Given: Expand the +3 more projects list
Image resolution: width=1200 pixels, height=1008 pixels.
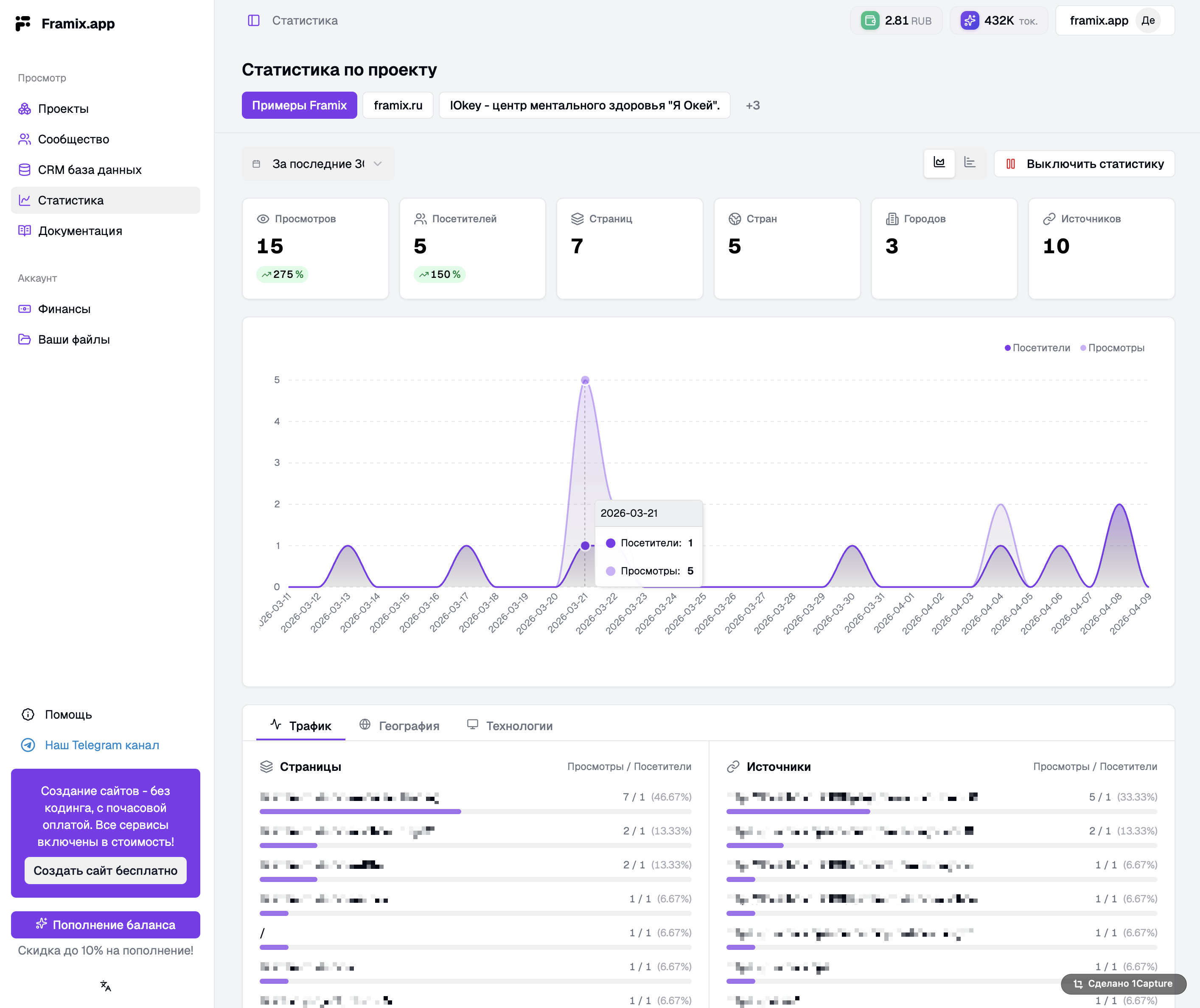Looking at the screenshot, I should coord(753,105).
